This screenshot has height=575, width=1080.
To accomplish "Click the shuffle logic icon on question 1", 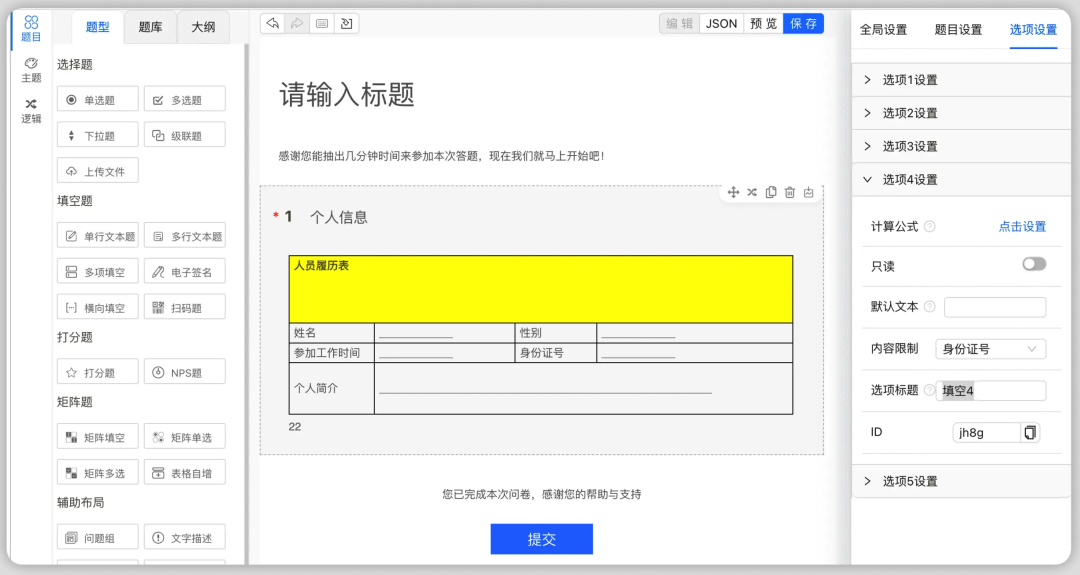I will coord(752,192).
